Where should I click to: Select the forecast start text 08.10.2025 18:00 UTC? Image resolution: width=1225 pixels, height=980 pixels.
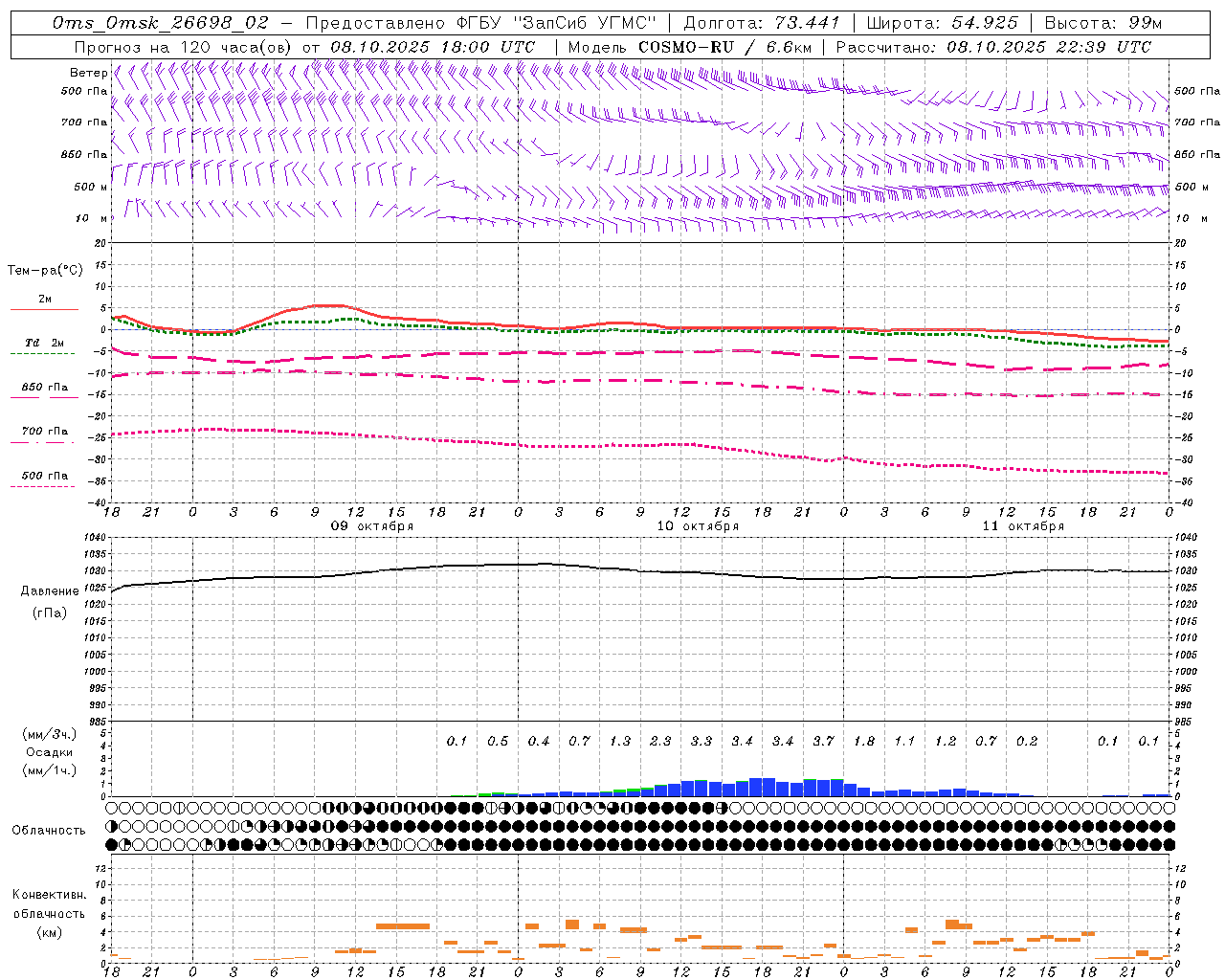click(x=433, y=47)
